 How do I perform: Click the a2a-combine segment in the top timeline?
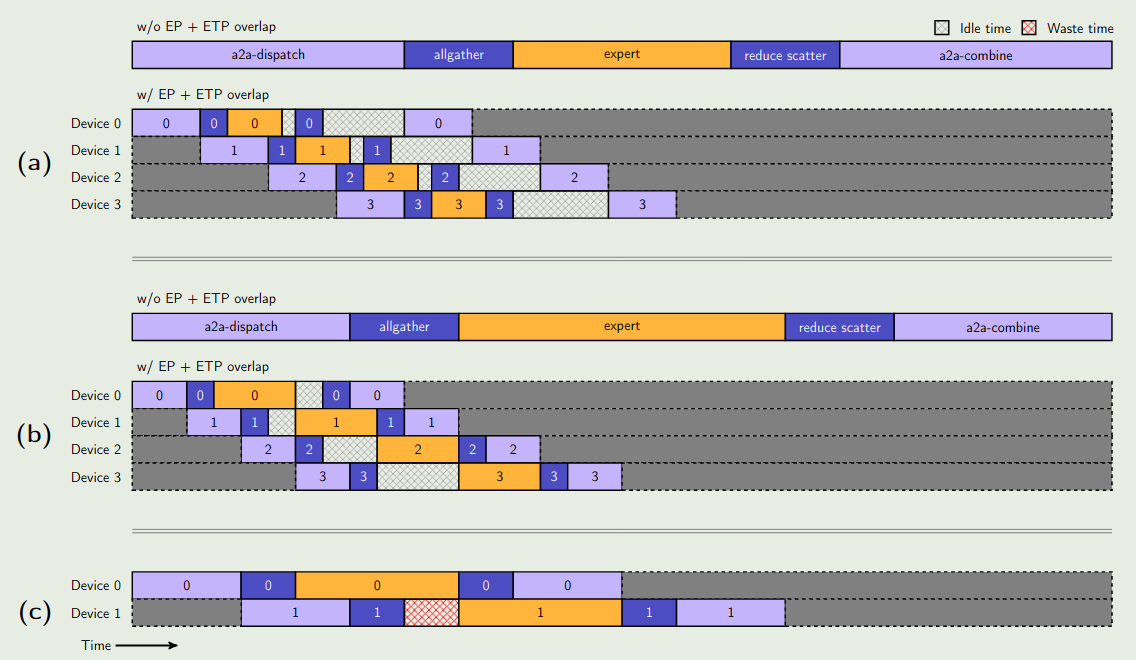pos(977,54)
